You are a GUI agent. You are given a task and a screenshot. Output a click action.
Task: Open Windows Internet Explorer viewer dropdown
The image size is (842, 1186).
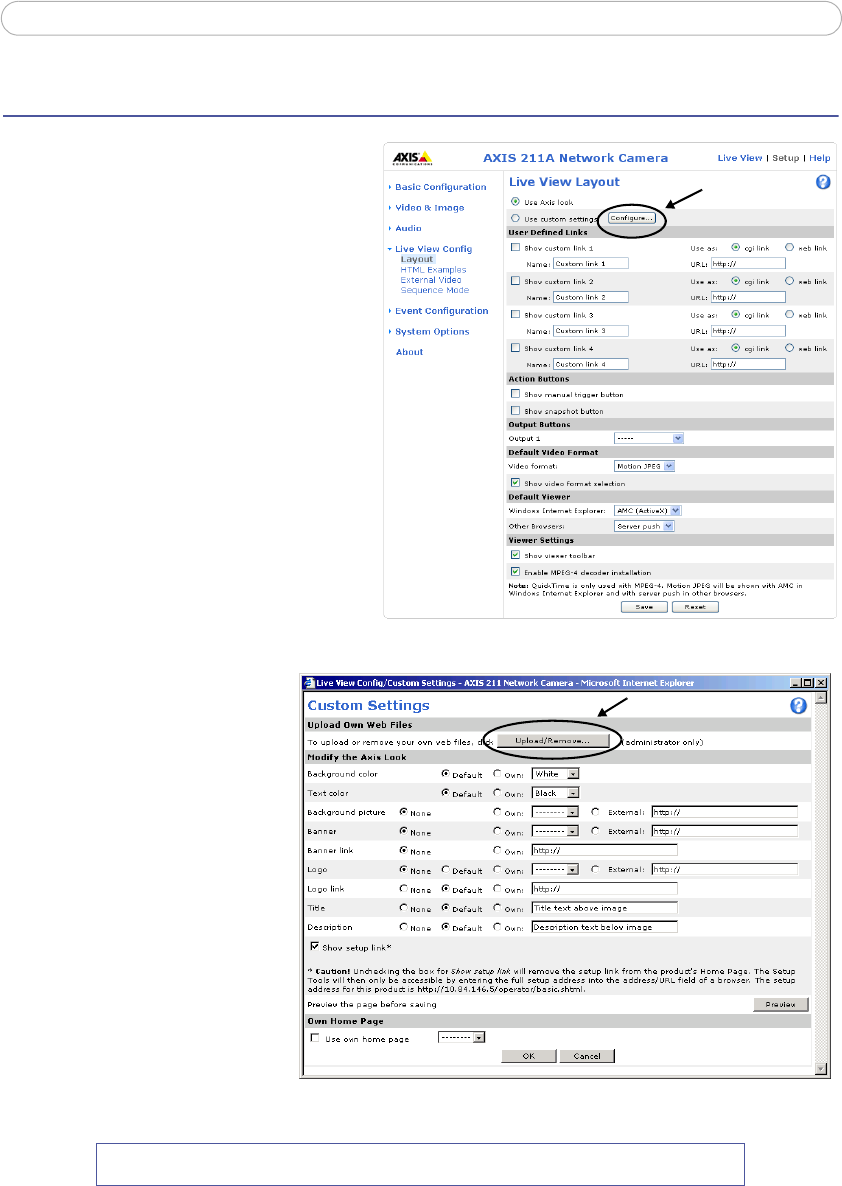(648, 511)
